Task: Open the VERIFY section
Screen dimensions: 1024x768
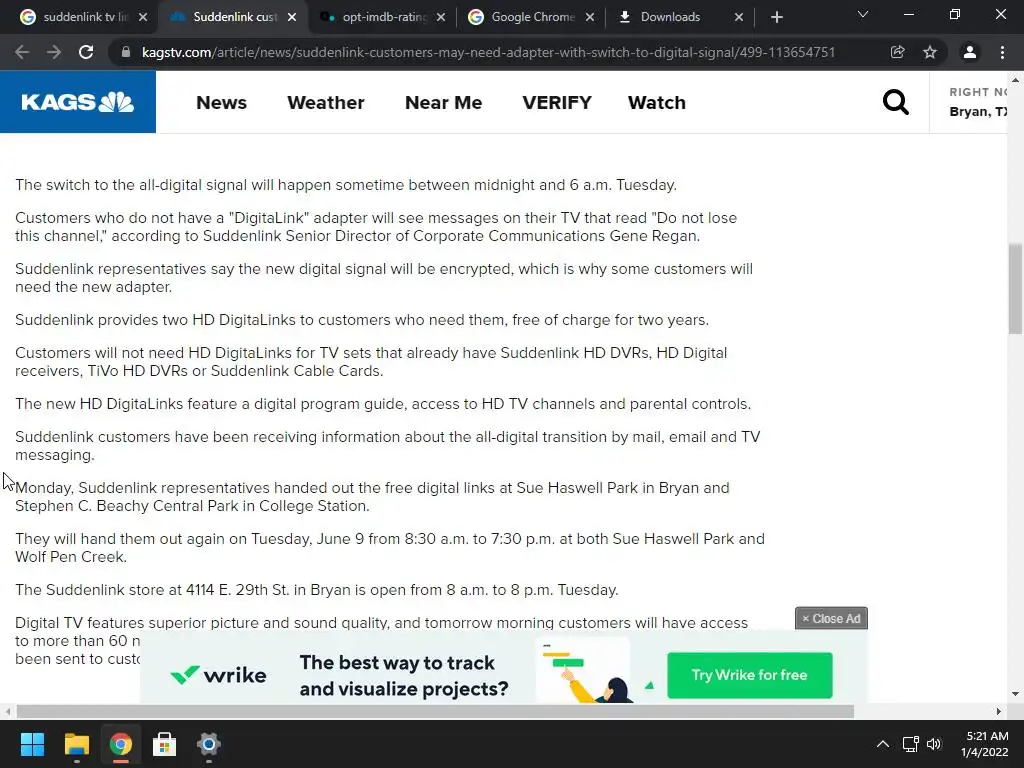Action: coord(557,103)
